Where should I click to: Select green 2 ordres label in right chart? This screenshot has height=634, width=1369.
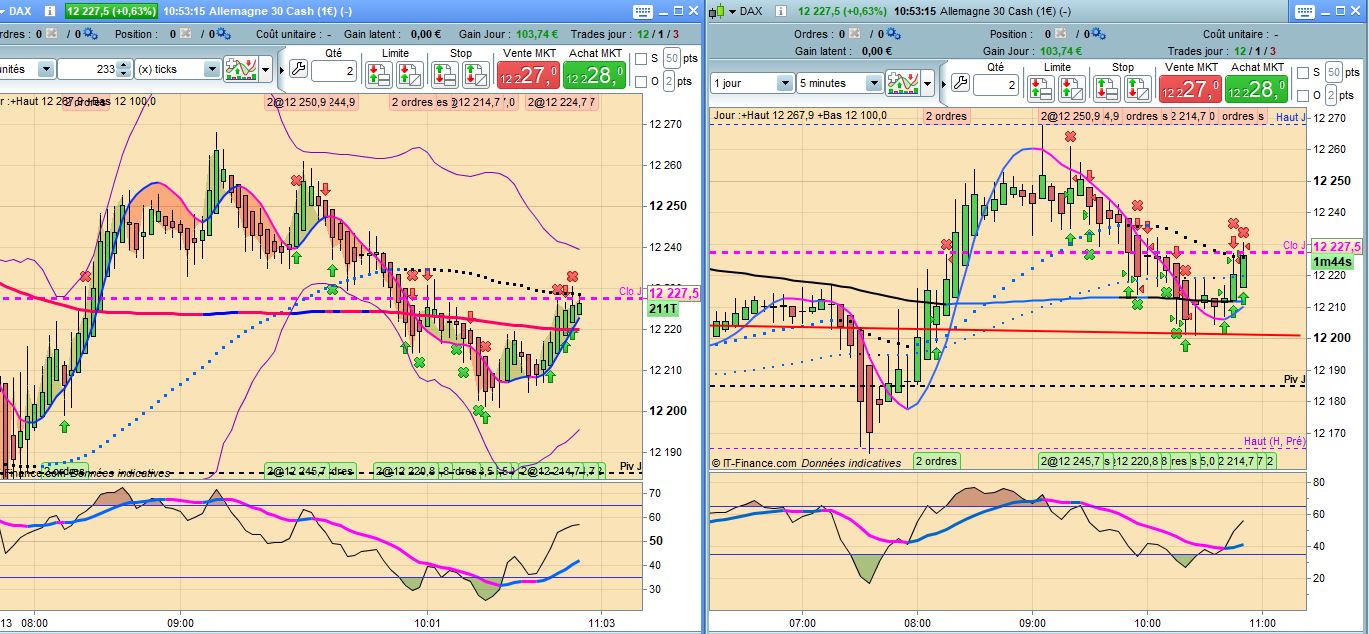click(x=937, y=461)
